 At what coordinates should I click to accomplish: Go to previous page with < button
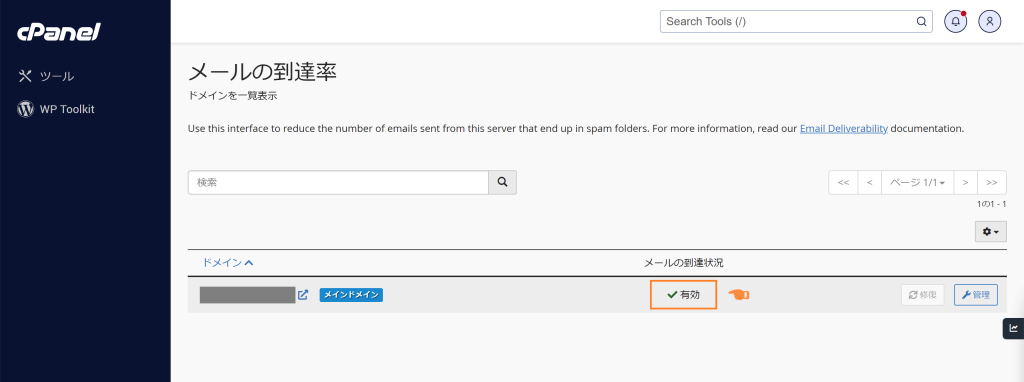coord(869,183)
